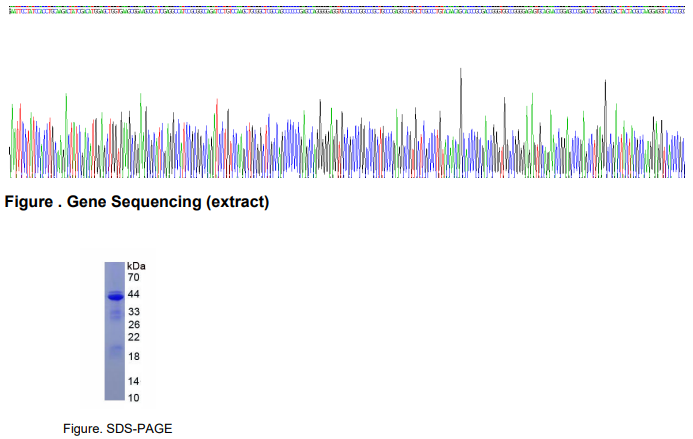Select the 22 kDa marker label

click(x=134, y=338)
